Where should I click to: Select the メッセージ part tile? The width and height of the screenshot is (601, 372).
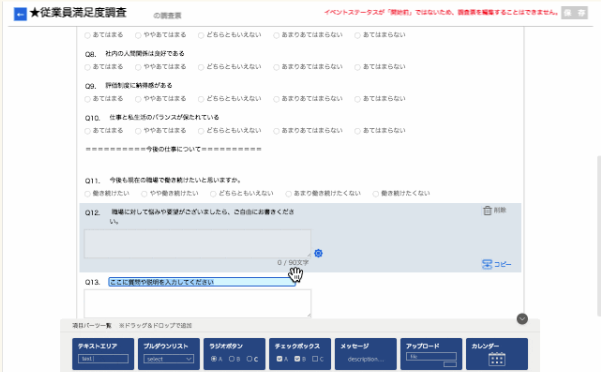[x=366, y=354]
